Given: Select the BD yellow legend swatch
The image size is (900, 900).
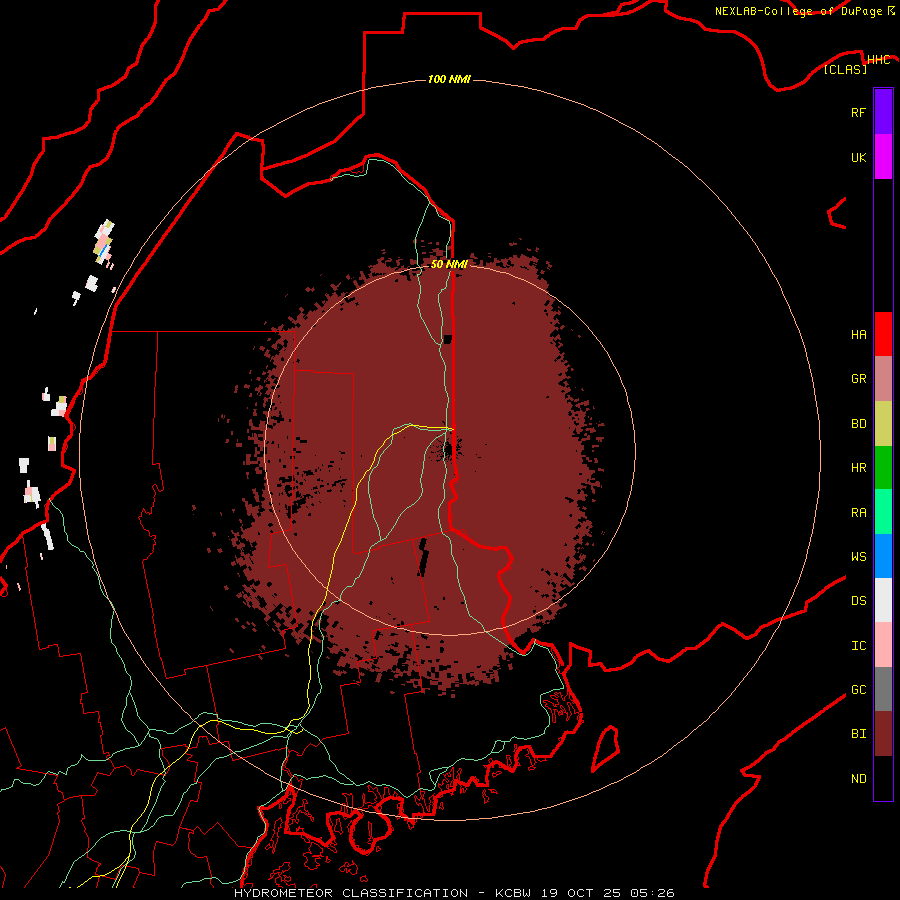Looking at the screenshot, I should click(x=883, y=423).
